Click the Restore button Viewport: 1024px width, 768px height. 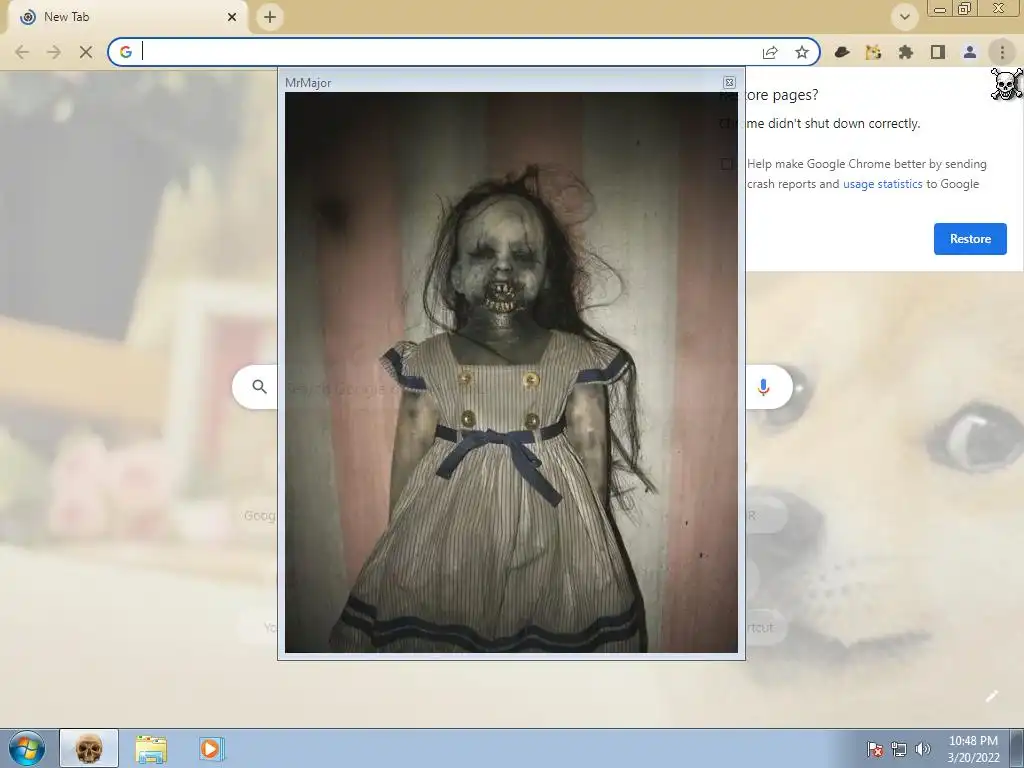pos(970,239)
